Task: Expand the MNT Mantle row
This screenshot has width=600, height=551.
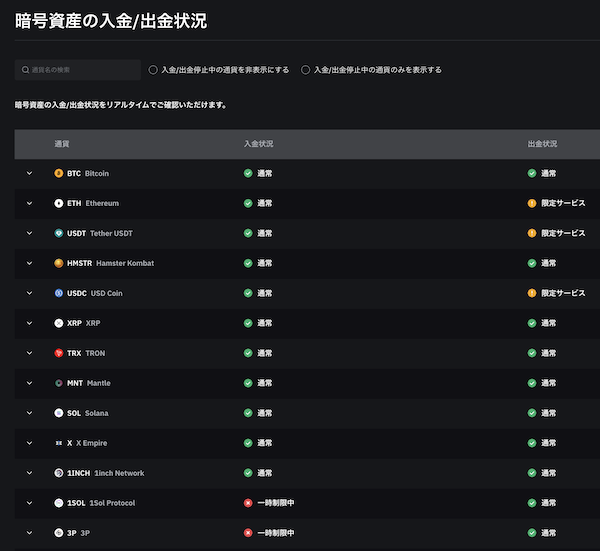Action: [29, 383]
